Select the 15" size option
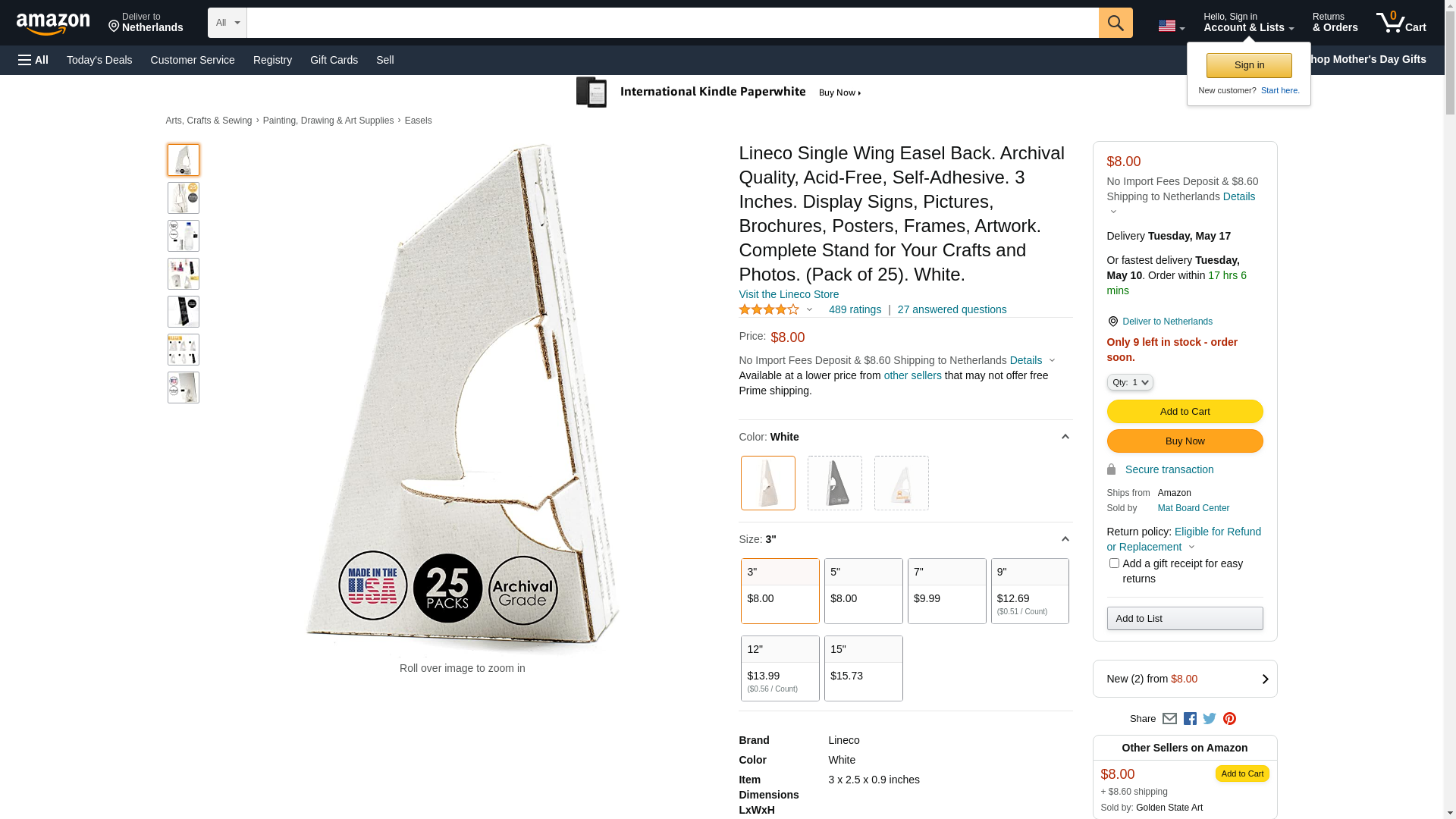The image size is (1456, 819). pos(863,668)
